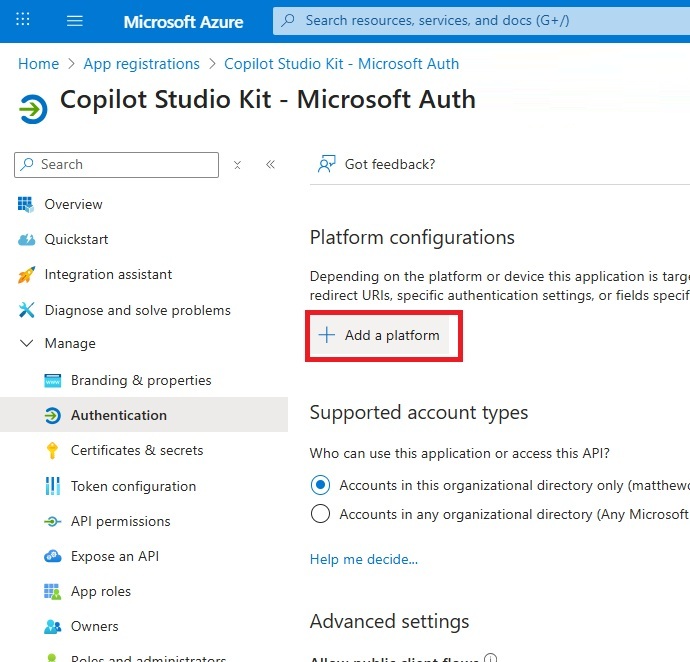Click Diagnose and solve problems wrench icon

click(26, 310)
